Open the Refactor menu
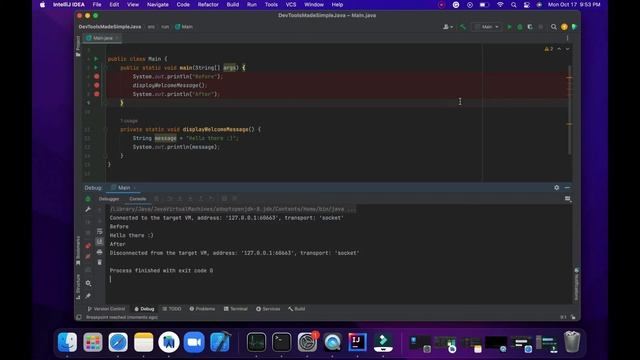This screenshot has width=640, height=360. click(x=208, y=4)
